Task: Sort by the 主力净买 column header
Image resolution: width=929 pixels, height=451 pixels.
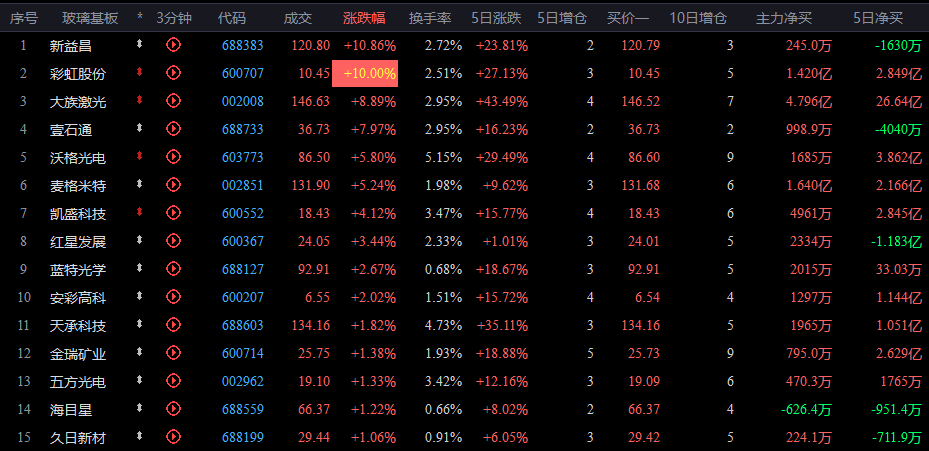Action: click(x=784, y=18)
